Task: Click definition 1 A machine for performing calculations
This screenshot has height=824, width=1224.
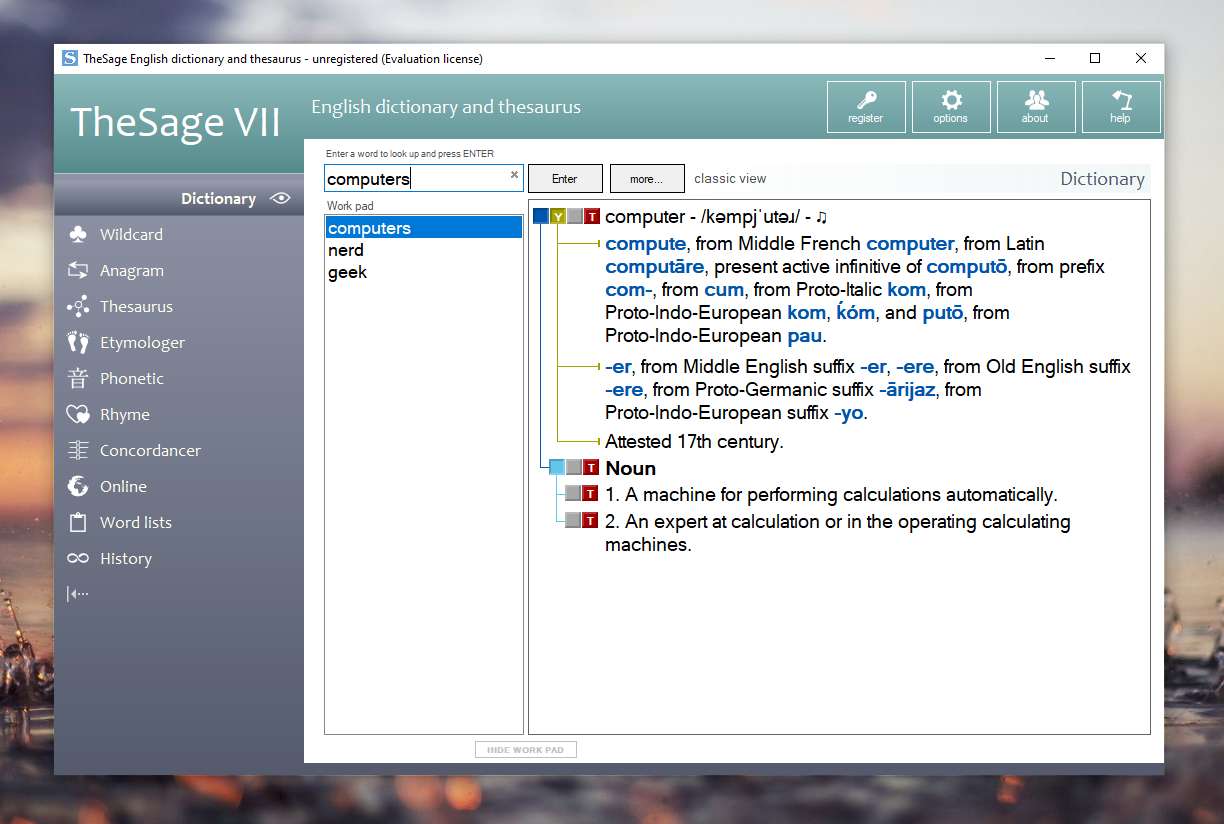Action: click(831, 494)
